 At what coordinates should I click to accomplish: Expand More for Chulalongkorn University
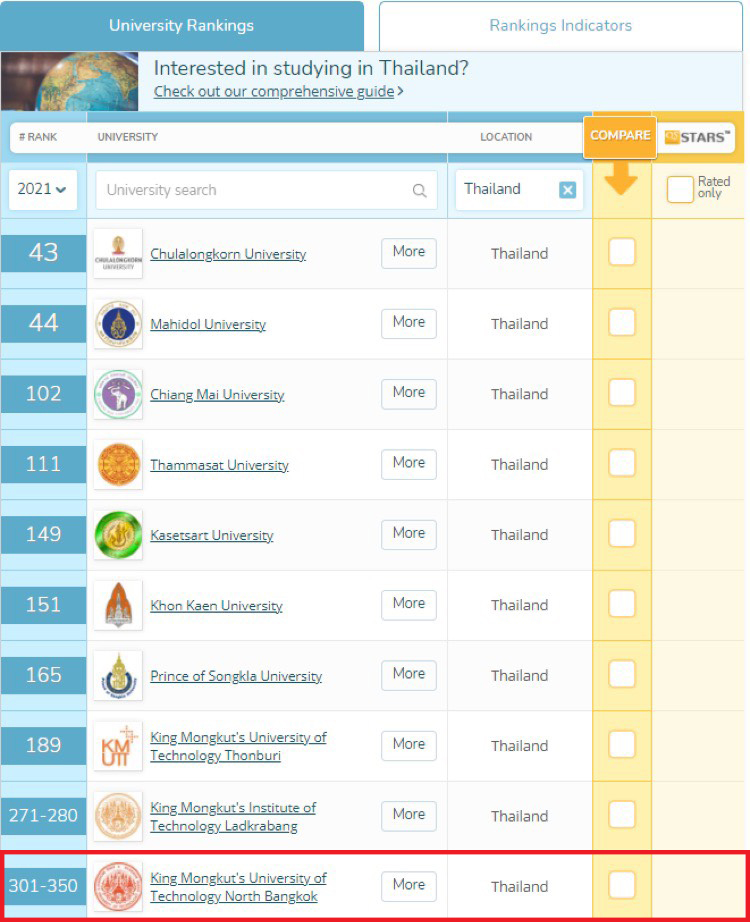pos(409,253)
